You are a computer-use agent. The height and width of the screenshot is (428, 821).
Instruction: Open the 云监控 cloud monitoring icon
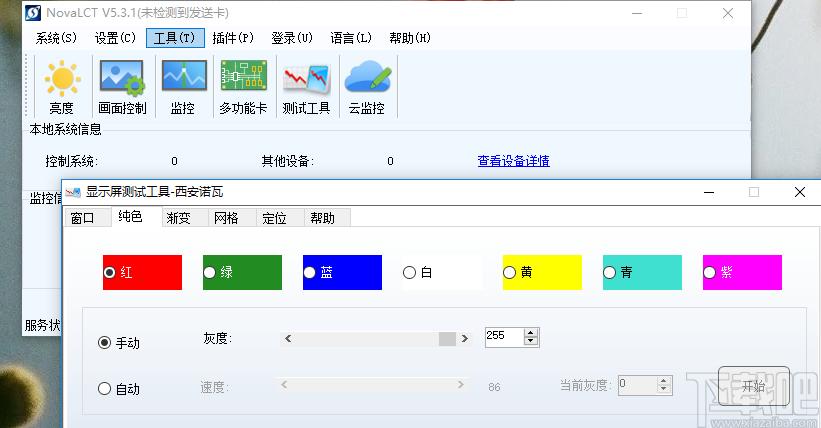click(x=367, y=87)
